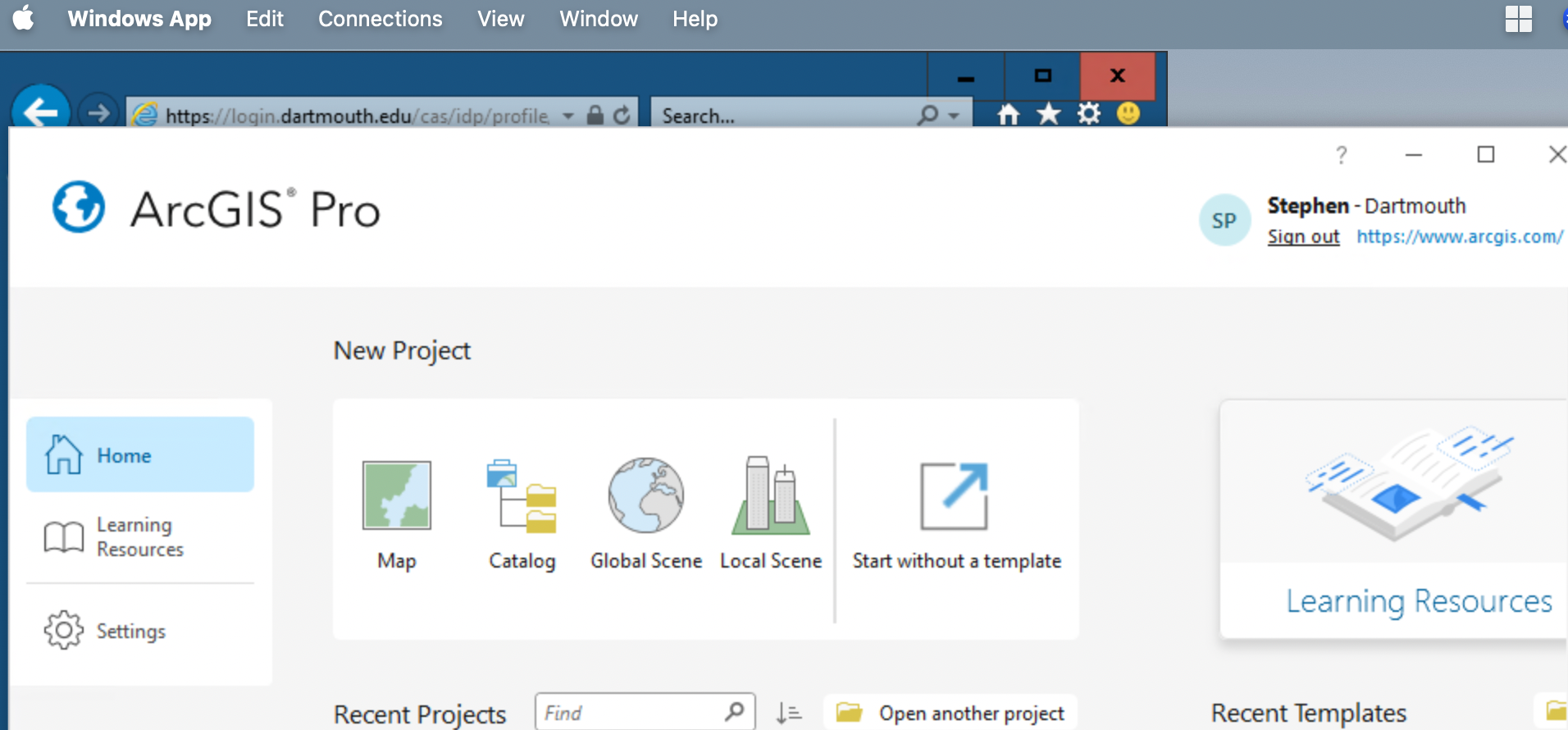The height and width of the screenshot is (730, 1568).
Task: Create a new Map project
Action: [397, 515]
